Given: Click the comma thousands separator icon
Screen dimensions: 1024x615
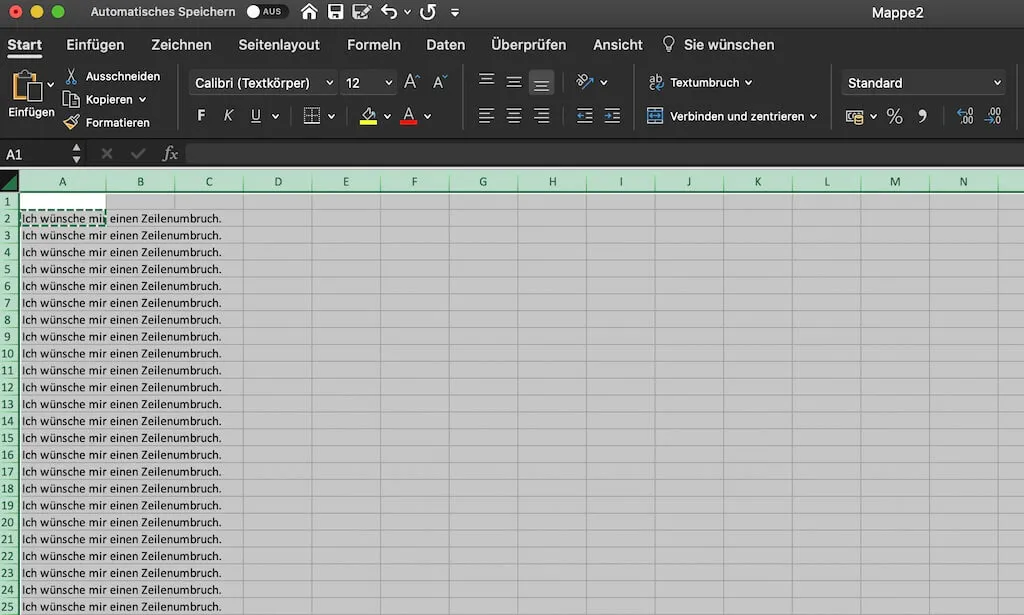Looking at the screenshot, I should pyautogui.click(x=922, y=116).
